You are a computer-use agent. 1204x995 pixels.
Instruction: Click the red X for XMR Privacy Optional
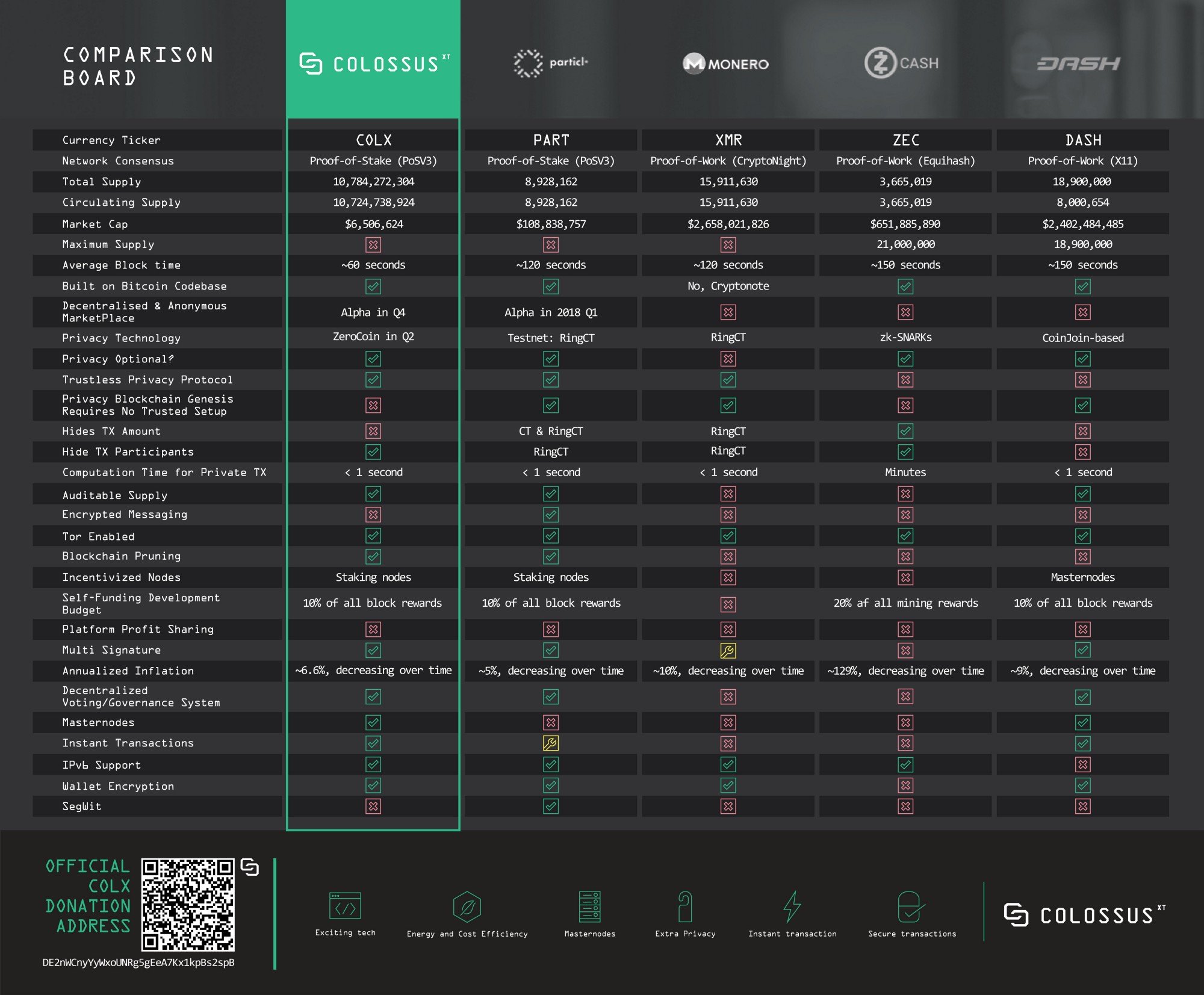point(728,359)
